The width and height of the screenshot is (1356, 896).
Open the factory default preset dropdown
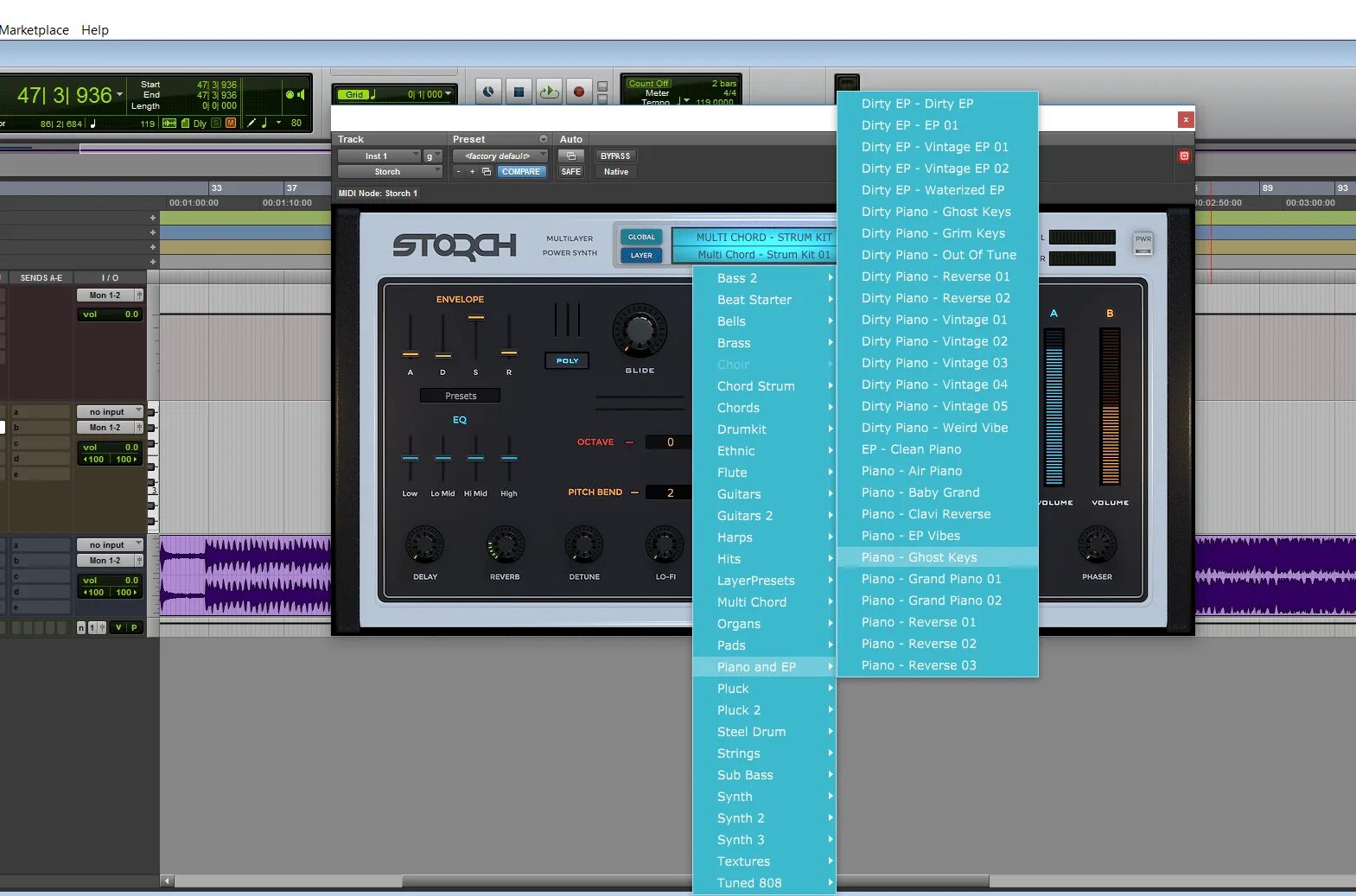500,156
